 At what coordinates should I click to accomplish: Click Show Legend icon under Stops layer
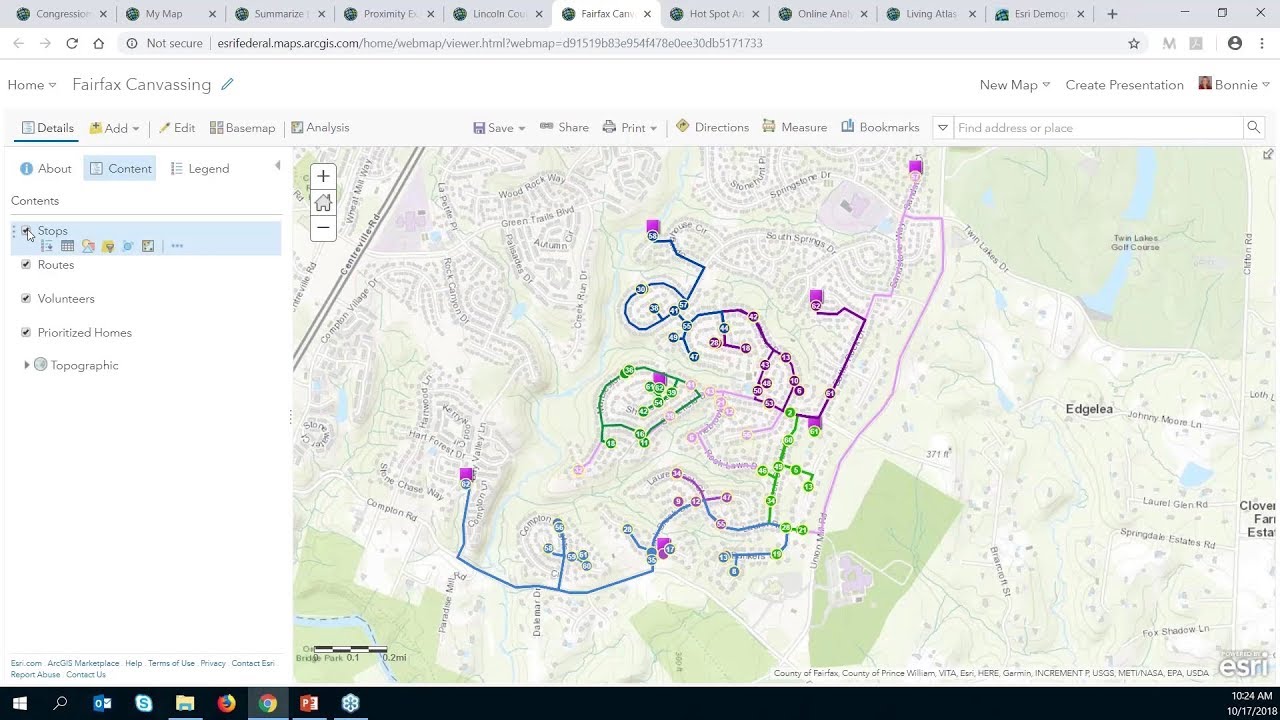point(47,246)
